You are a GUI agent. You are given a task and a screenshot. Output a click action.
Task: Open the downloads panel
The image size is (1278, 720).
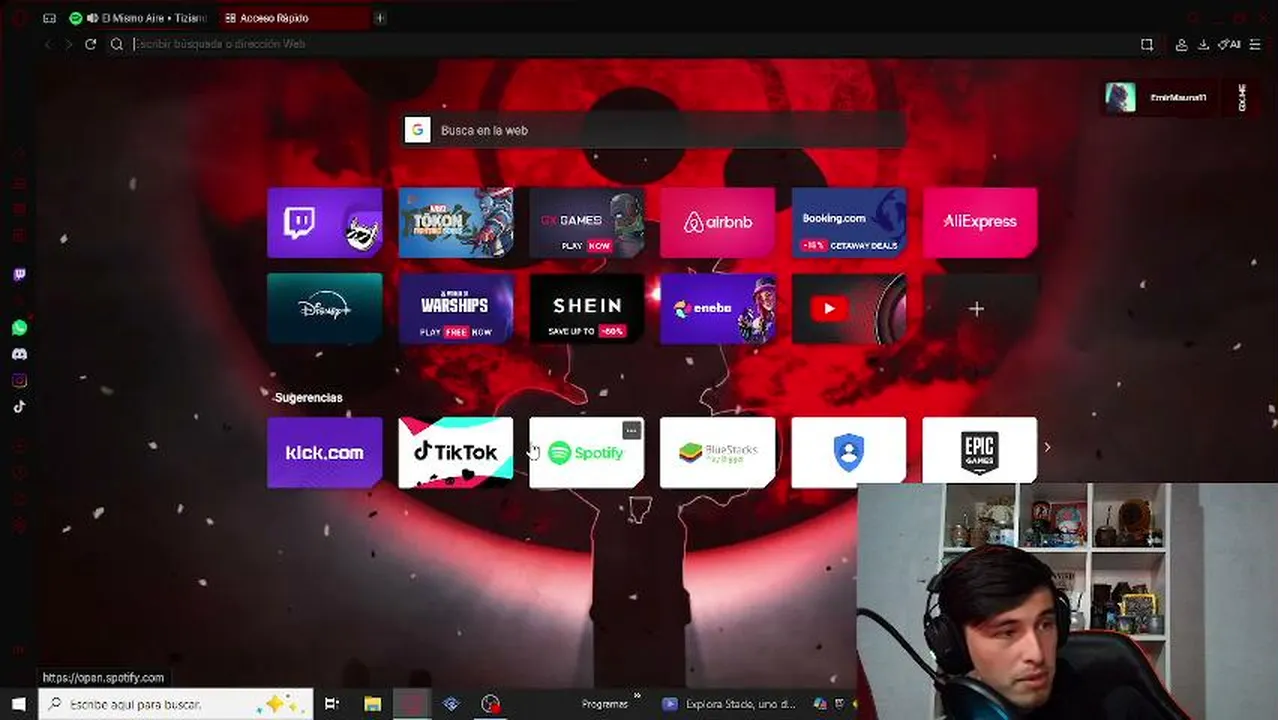coord(1203,44)
